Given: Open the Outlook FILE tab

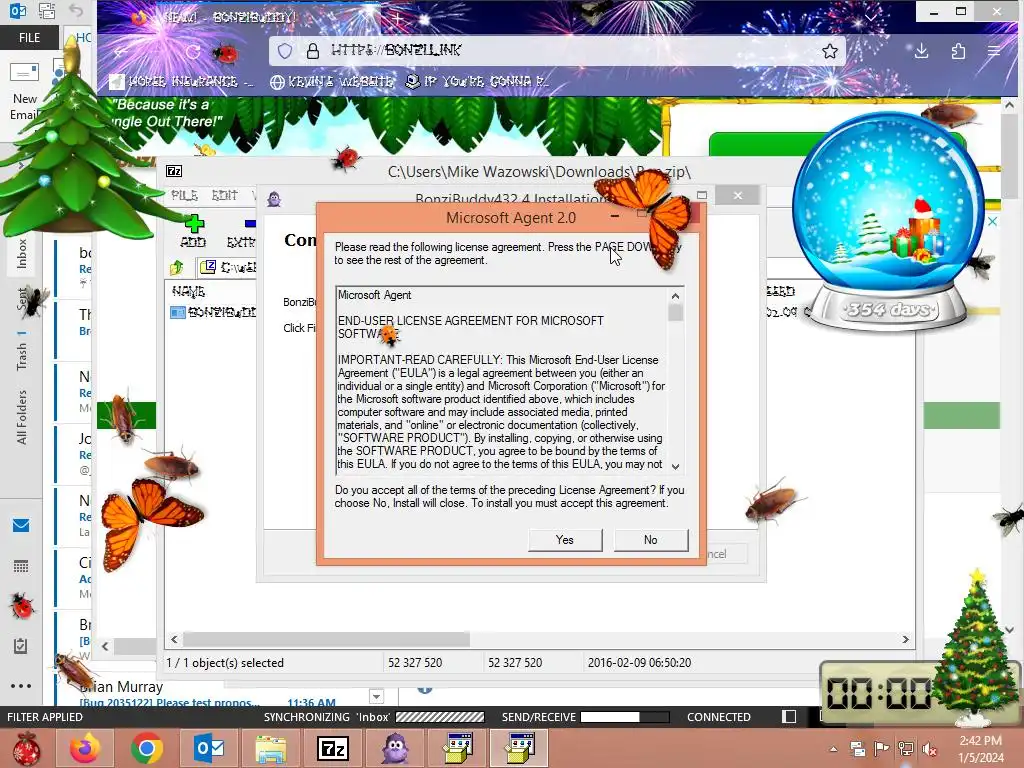Looking at the screenshot, I should 29,38.
